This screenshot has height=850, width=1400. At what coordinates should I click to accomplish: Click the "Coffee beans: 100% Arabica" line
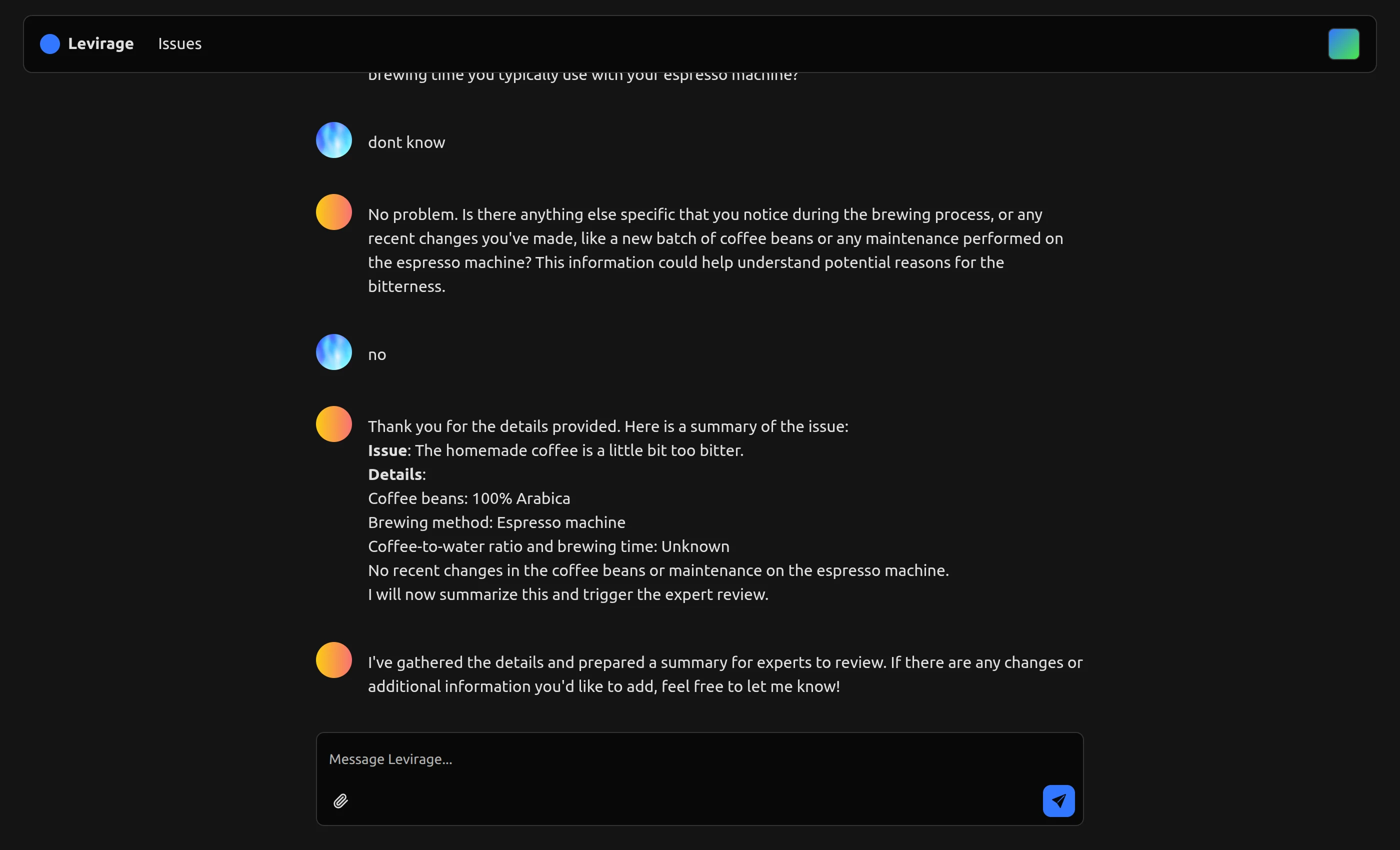click(469, 498)
